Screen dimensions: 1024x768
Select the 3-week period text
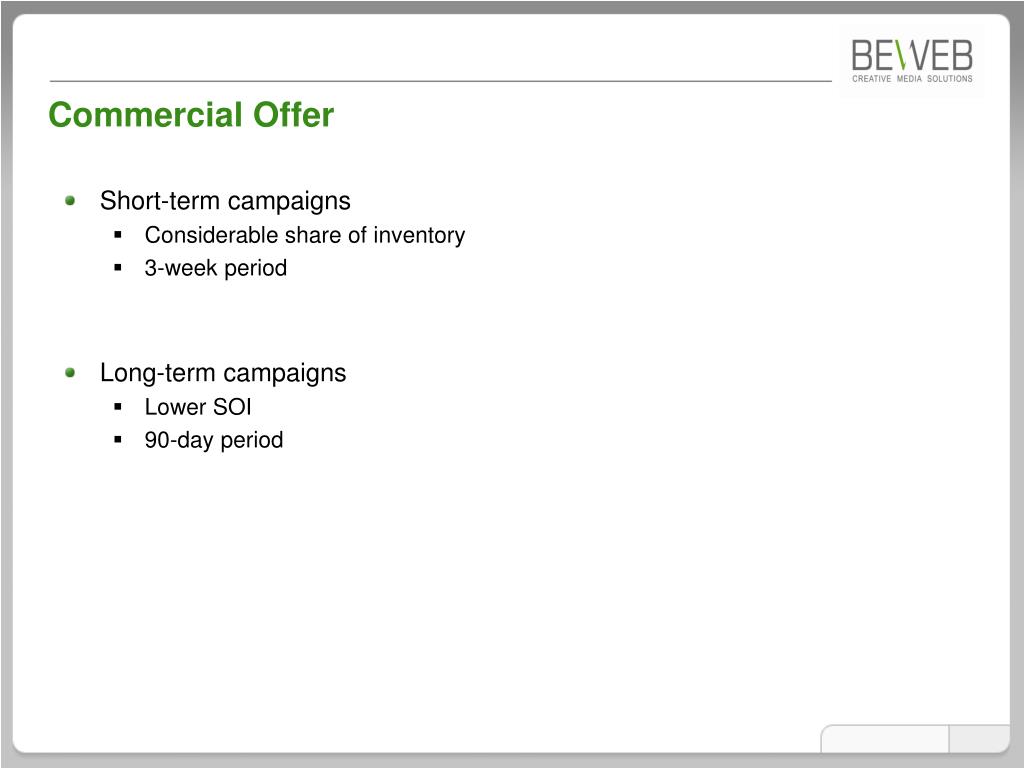tap(216, 268)
